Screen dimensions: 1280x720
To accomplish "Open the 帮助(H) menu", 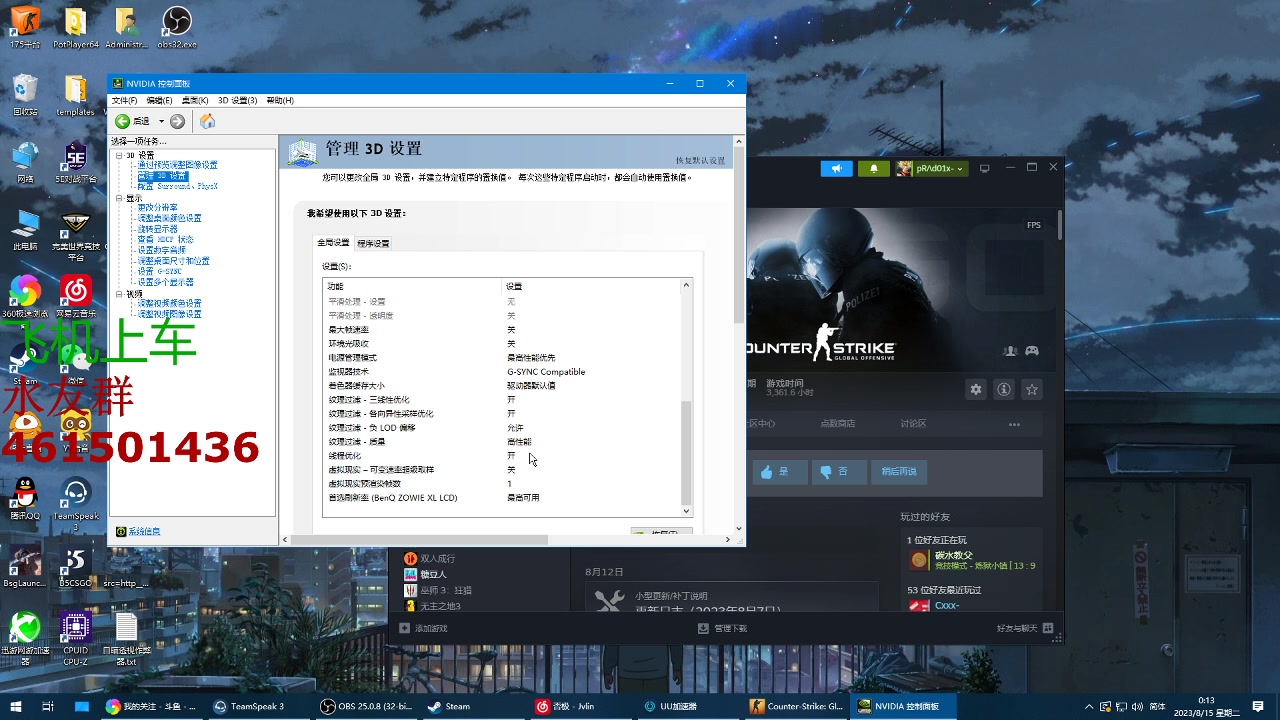I will [280, 100].
